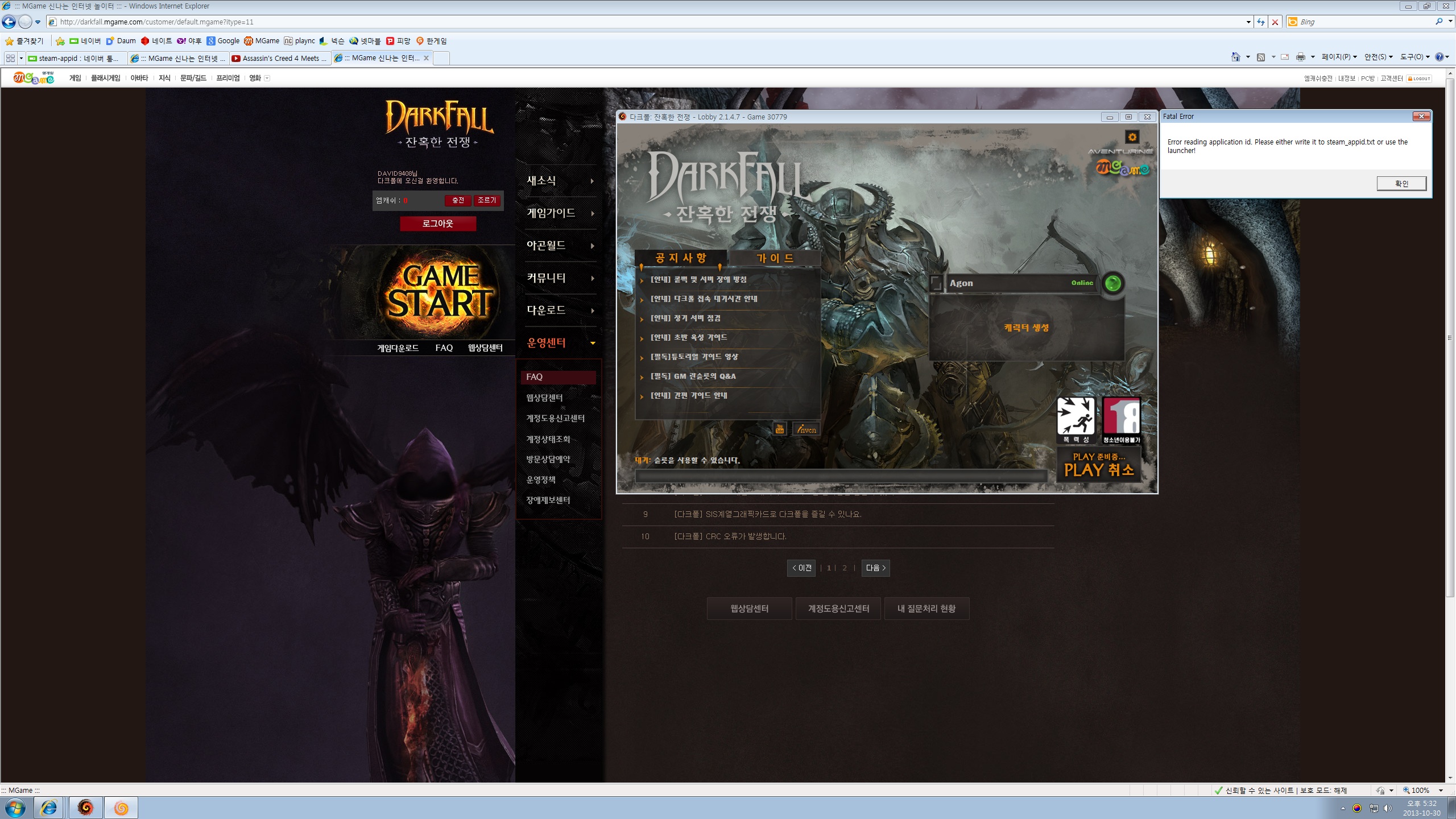The image size is (1456, 819).
Task: Expand the 영화 dropdown arrow in site nav
Action: click(x=267, y=78)
